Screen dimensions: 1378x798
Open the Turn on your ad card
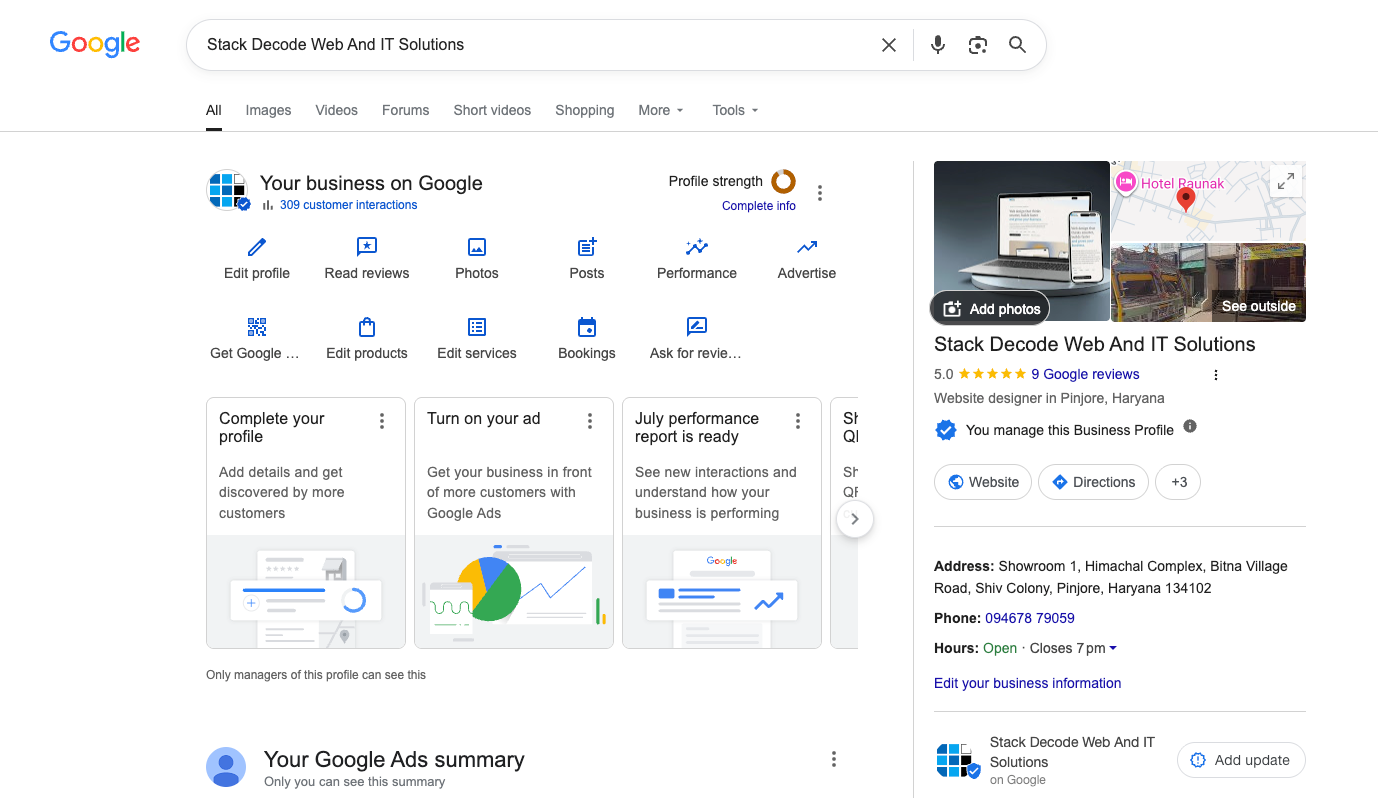click(514, 523)
